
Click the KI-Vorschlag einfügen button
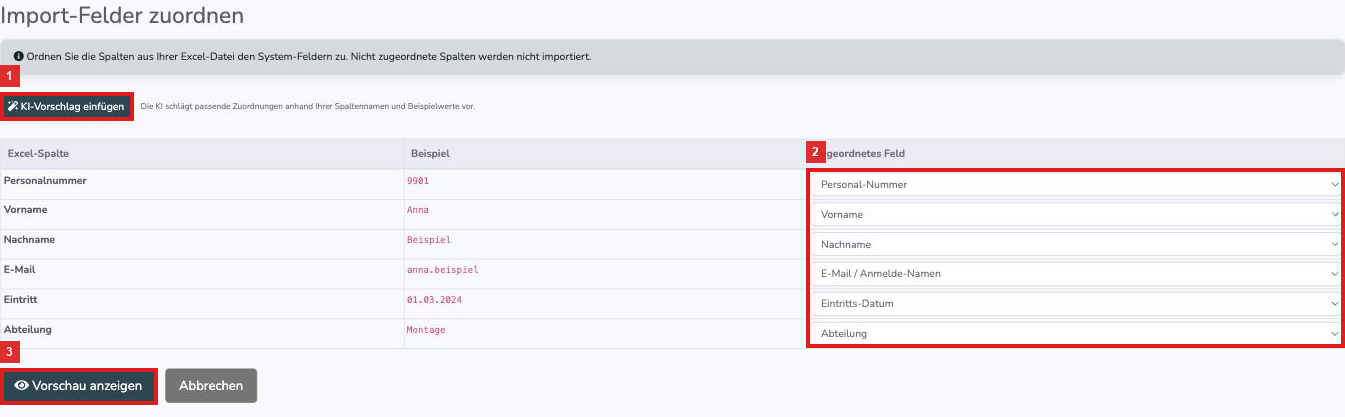pyautogui.click(x=67, y=106)
